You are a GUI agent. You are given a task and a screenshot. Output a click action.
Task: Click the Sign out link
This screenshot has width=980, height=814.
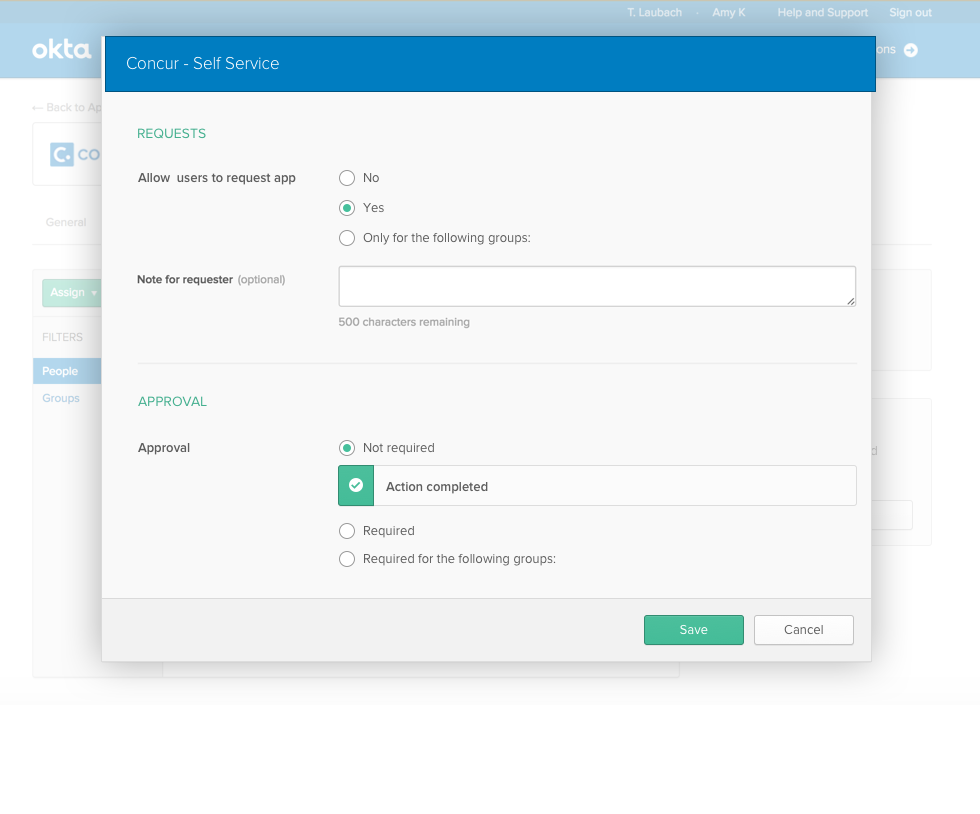(910, 13)
